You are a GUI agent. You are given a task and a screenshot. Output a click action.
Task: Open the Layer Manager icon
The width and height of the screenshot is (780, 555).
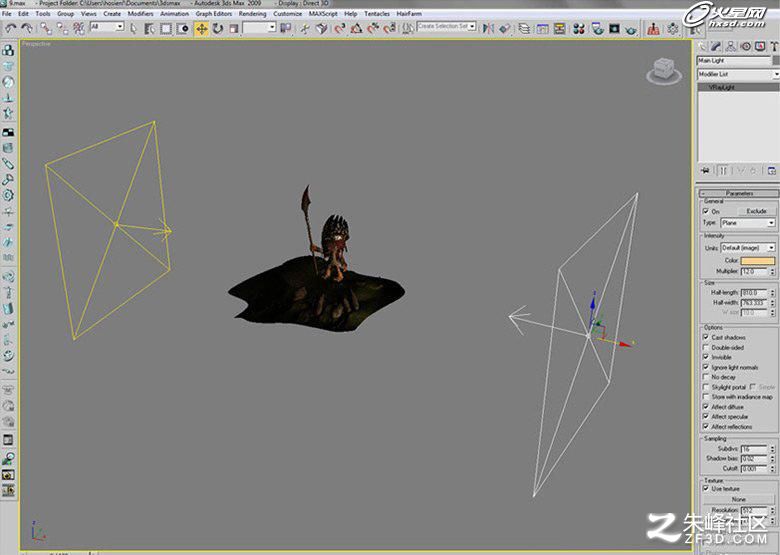tap(524, 28)
